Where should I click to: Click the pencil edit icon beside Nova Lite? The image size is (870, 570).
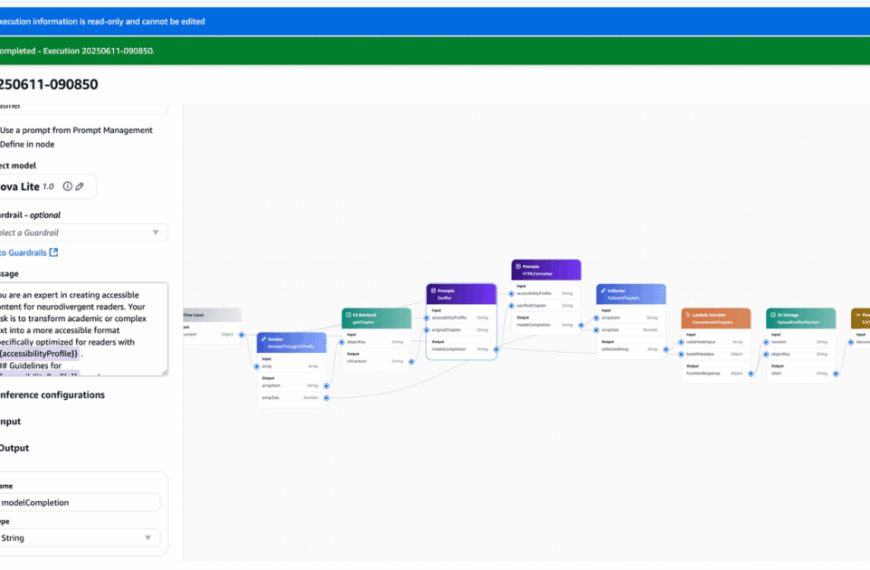coord(80,186)
